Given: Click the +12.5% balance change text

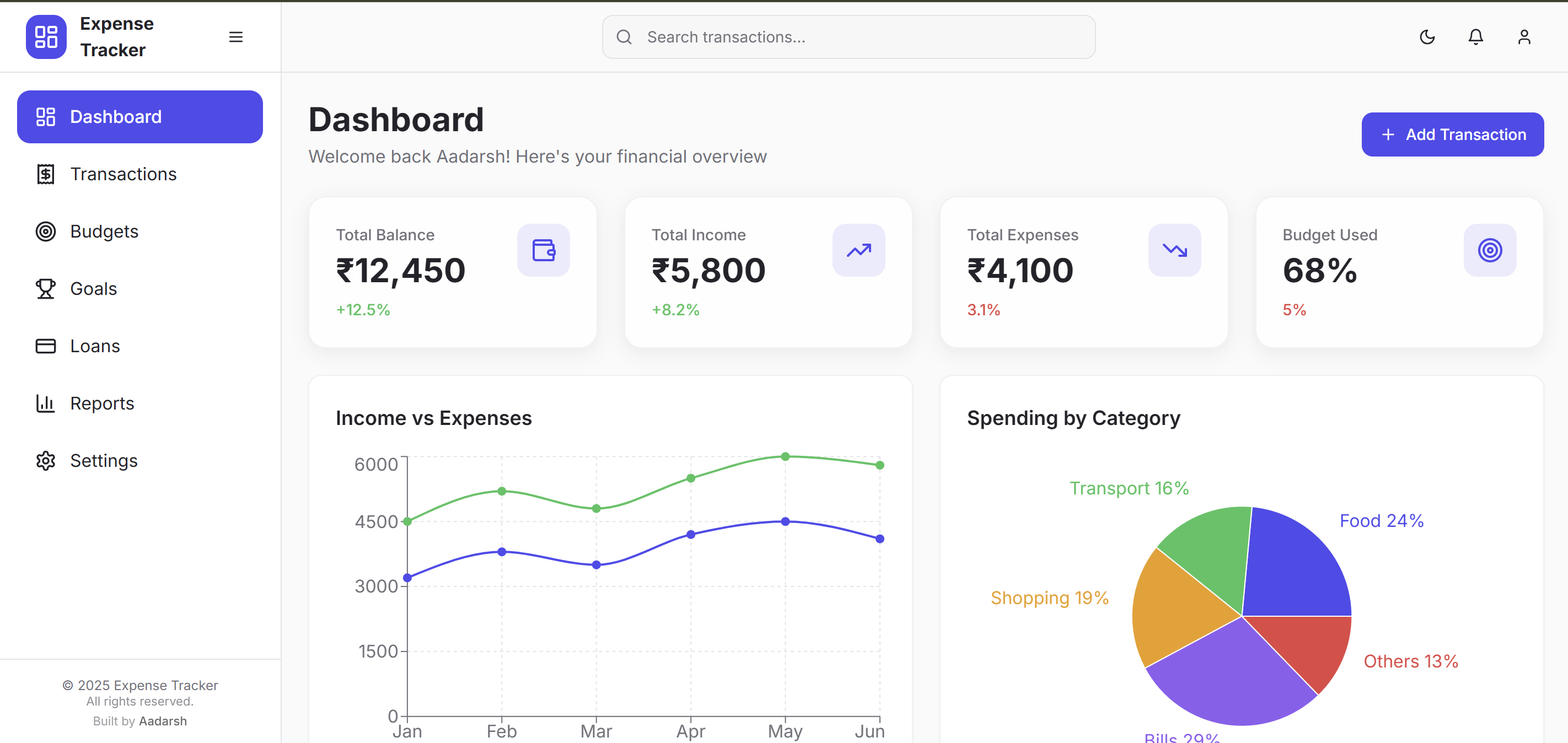Looking at the screenshot, I should coord(363,310).
